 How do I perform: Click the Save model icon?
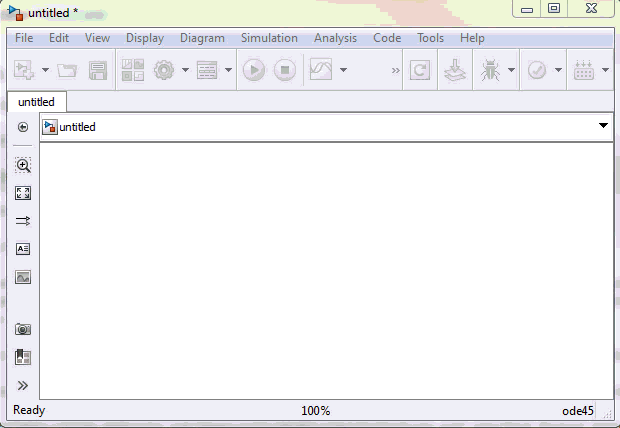pos(98,70)
